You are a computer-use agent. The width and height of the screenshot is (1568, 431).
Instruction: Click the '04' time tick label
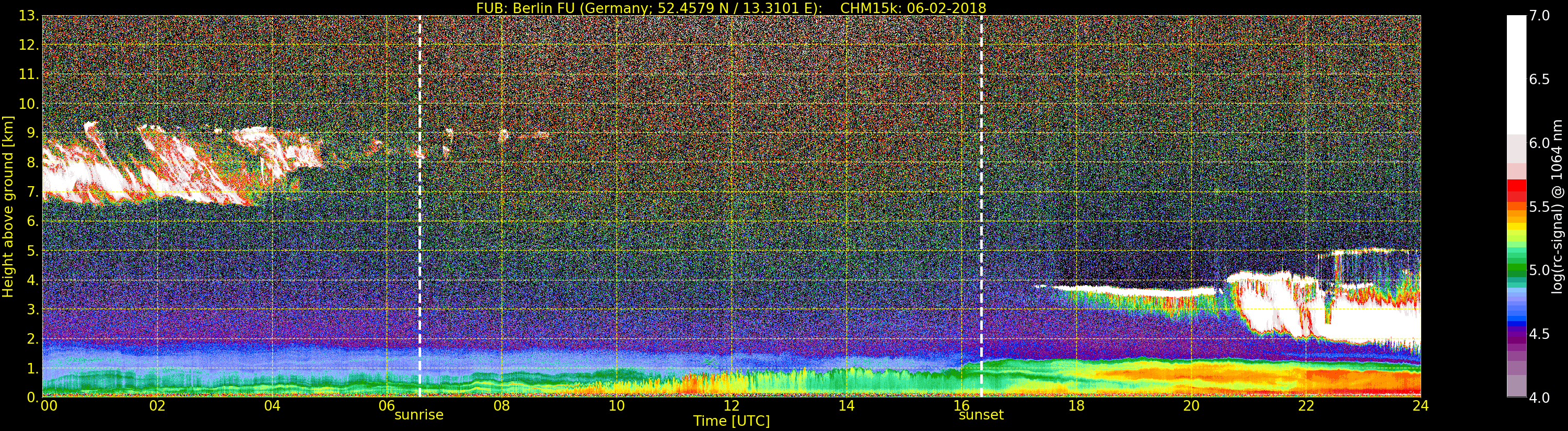coord(272,406)
